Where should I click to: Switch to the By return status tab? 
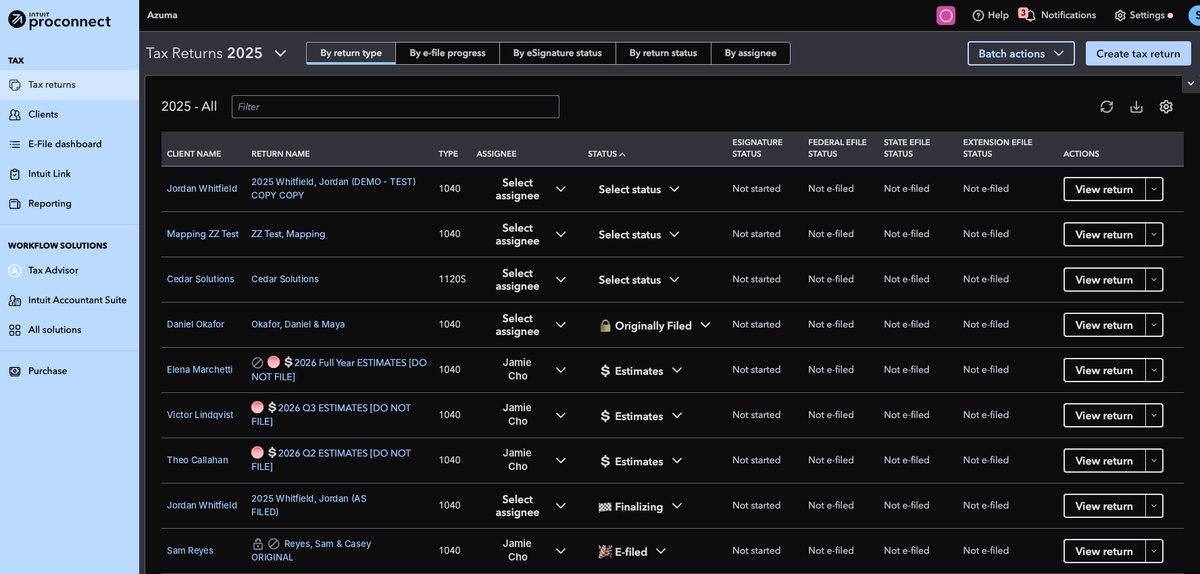[x=663, y=53]
